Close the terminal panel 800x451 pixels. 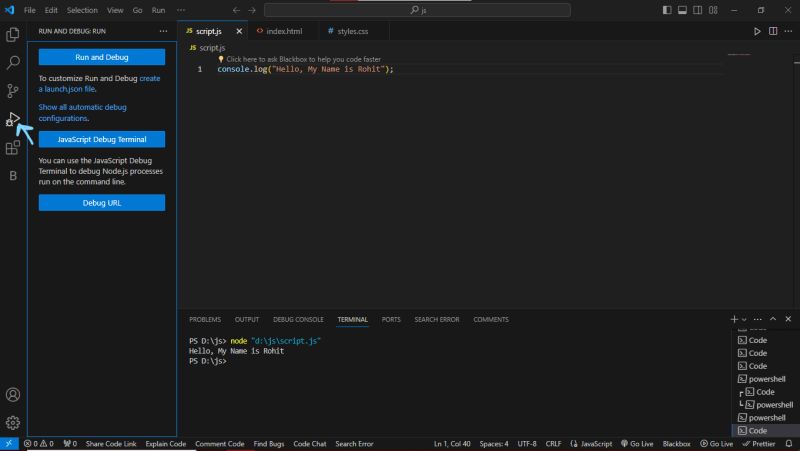788,319
